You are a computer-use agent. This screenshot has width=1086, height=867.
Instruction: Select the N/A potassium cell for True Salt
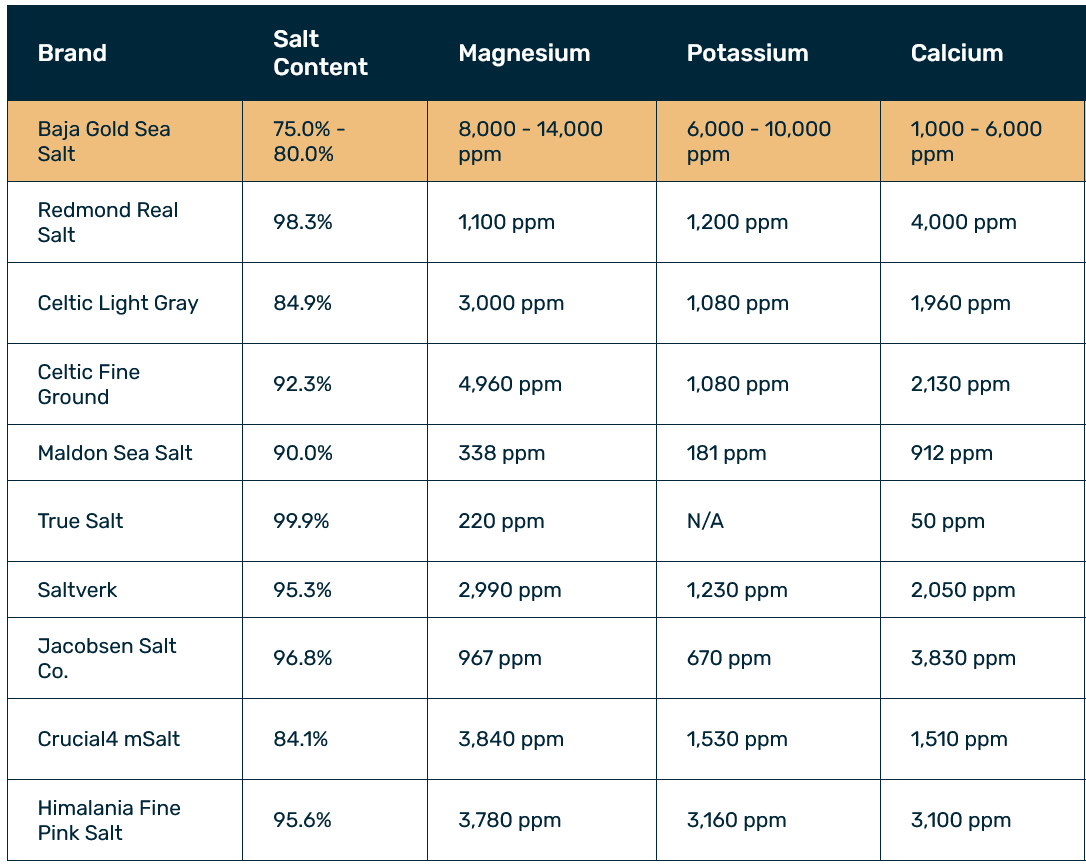[769, 521]
